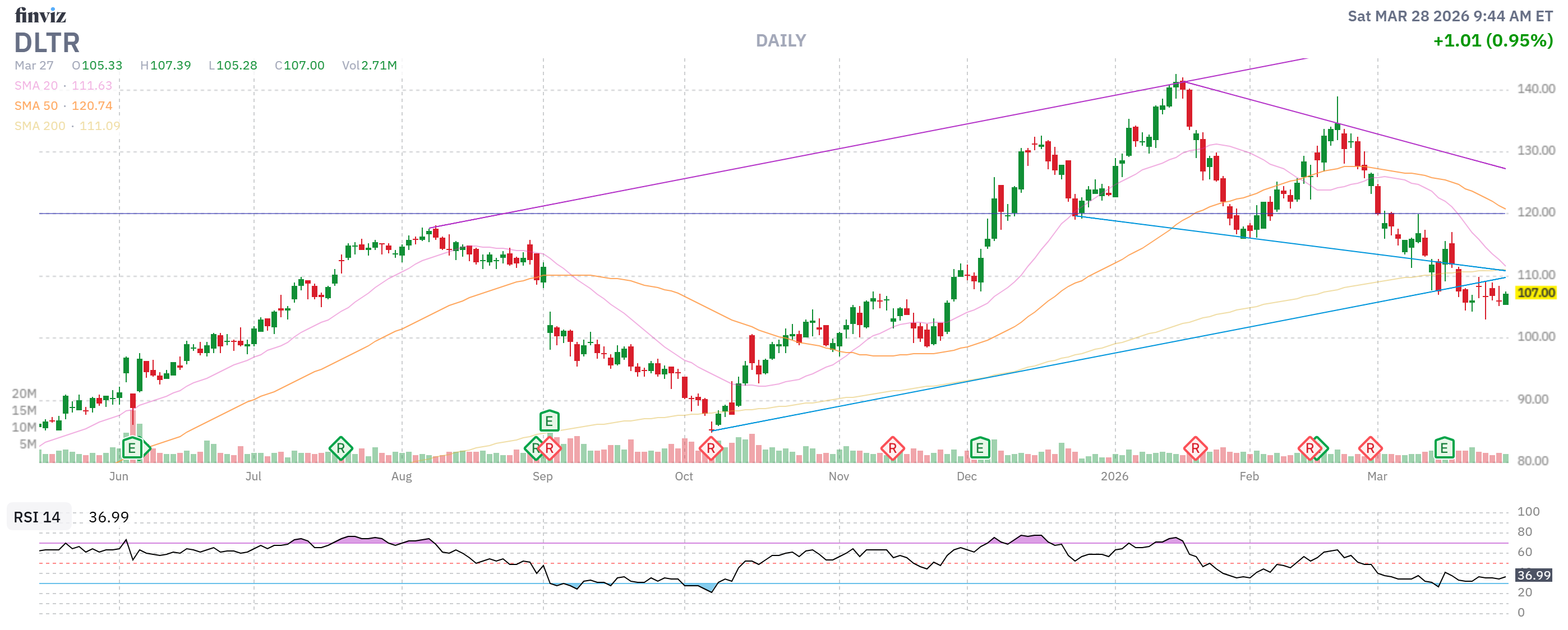The image size is (1568, 630).
Task: Click the DLTR ticker symbol
Action: [x=47, y=43]
